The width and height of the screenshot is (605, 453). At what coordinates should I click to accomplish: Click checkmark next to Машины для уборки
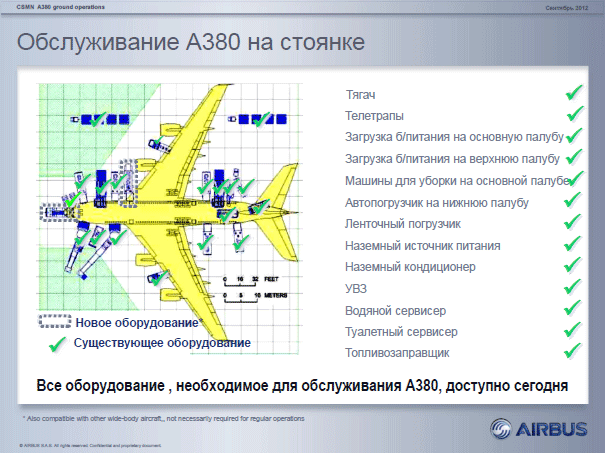(x=576, y=179)
